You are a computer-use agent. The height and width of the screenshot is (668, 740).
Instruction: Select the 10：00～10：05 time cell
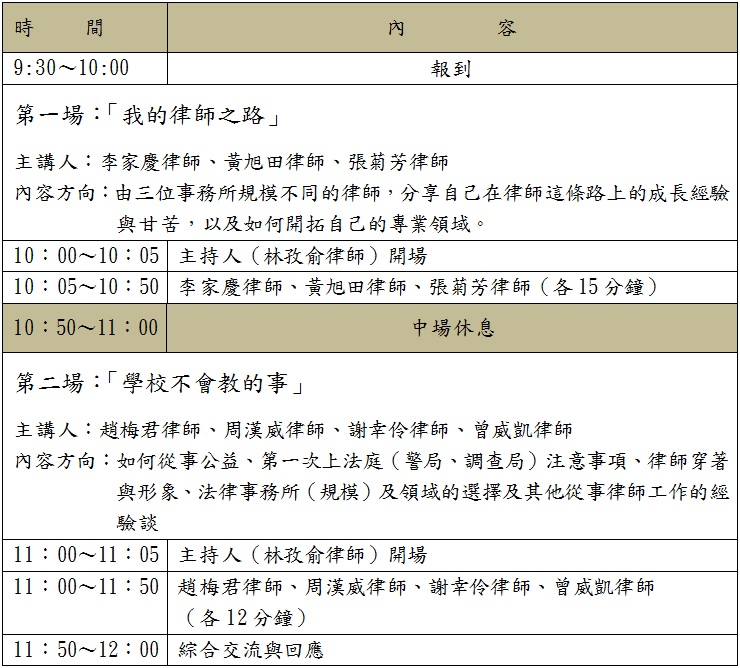point(85,256)
